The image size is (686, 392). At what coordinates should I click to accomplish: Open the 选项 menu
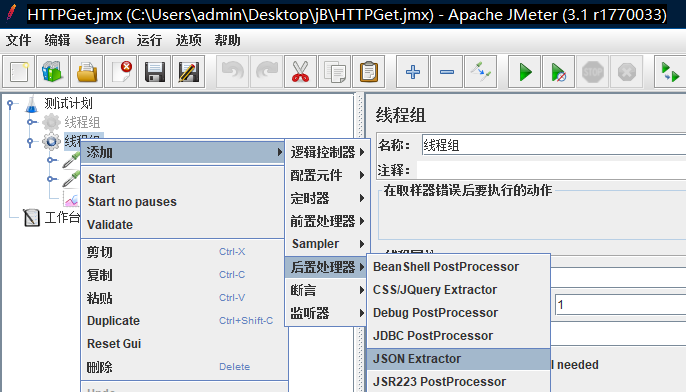coord(189,40)
